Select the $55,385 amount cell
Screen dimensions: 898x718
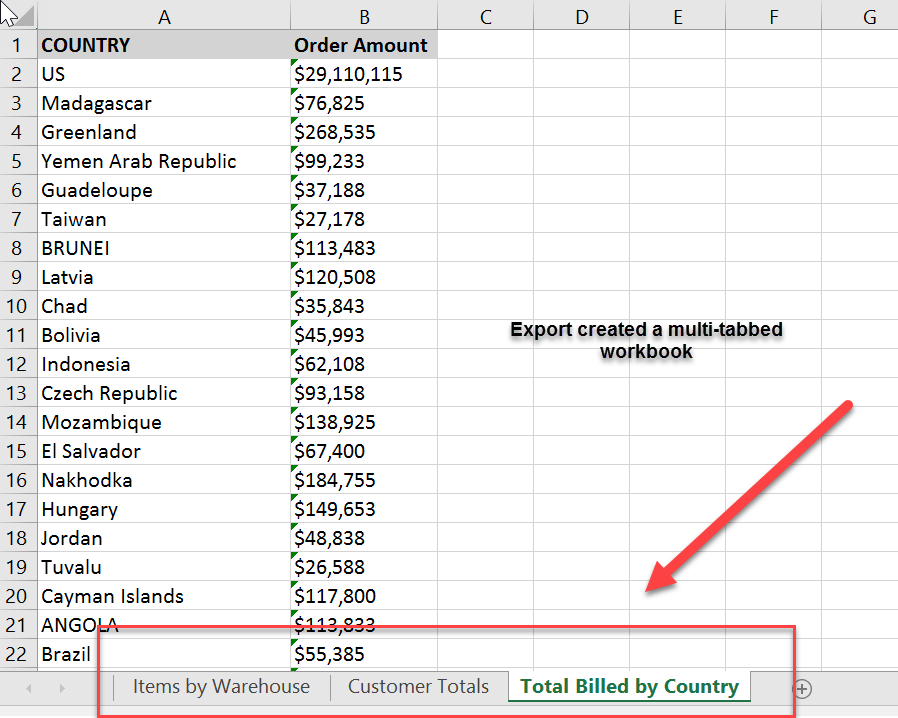(364, 654)
